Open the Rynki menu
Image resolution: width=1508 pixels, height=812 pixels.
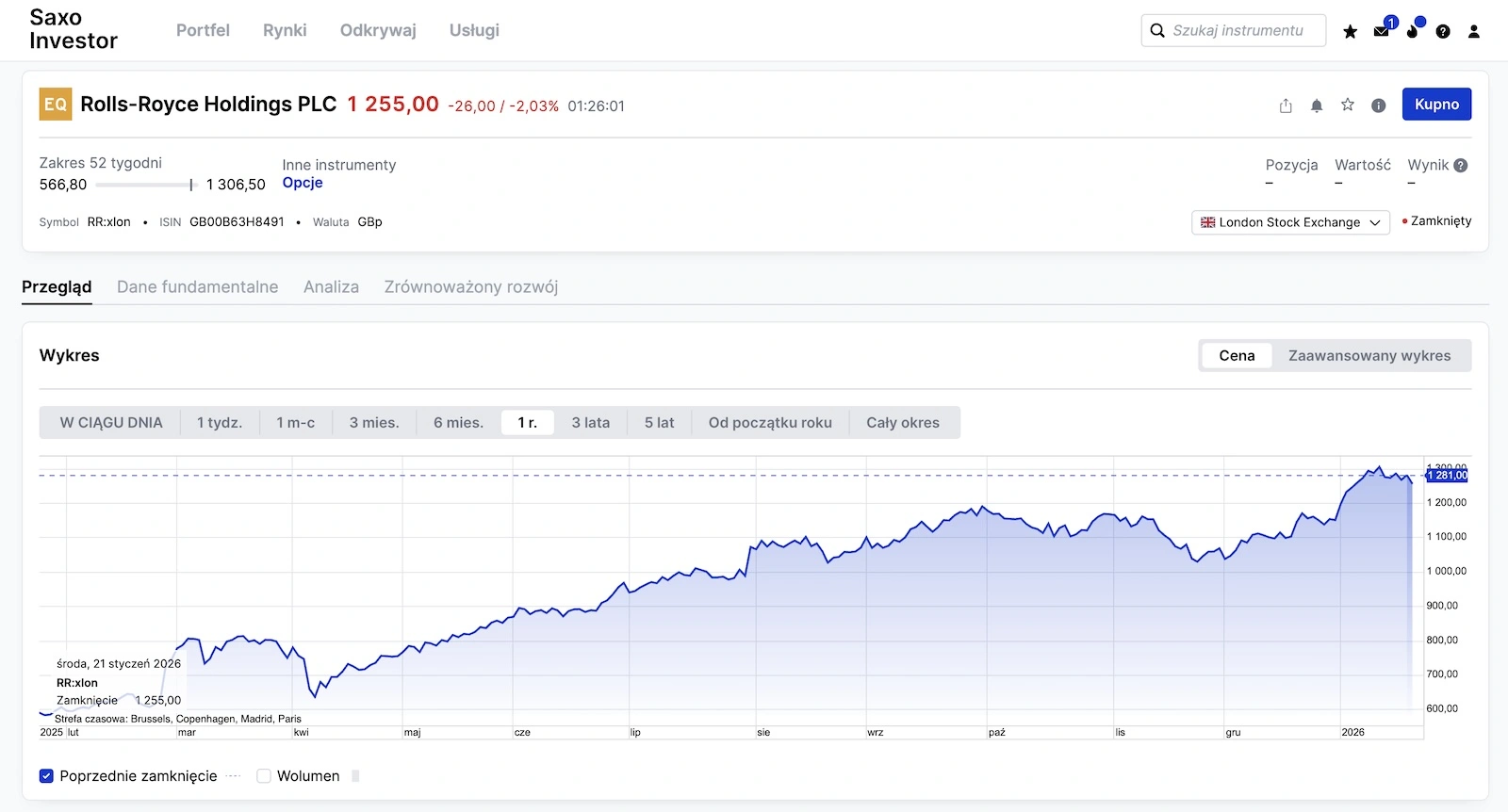click(285, 30)
